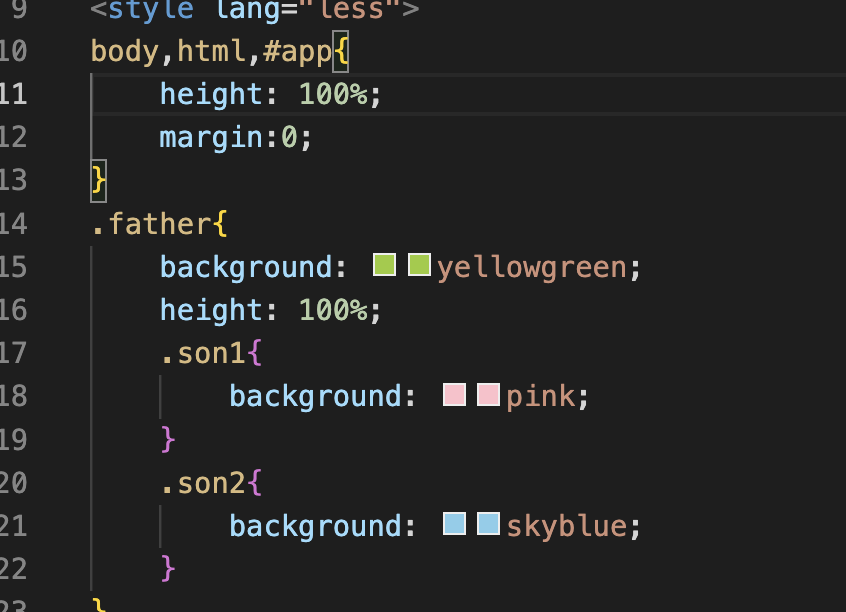Click height 100% on line 11
Image resolution: width=846 pixels, height=612 pixels.
pos(270,94)
